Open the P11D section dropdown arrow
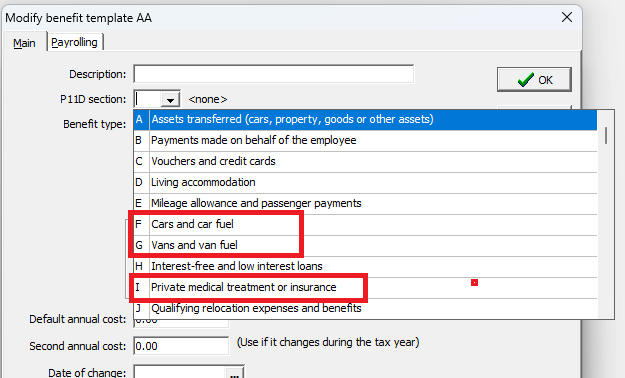The height and width of the screenshot is (378, 625). pyautogui.click(x=171, y=99)
